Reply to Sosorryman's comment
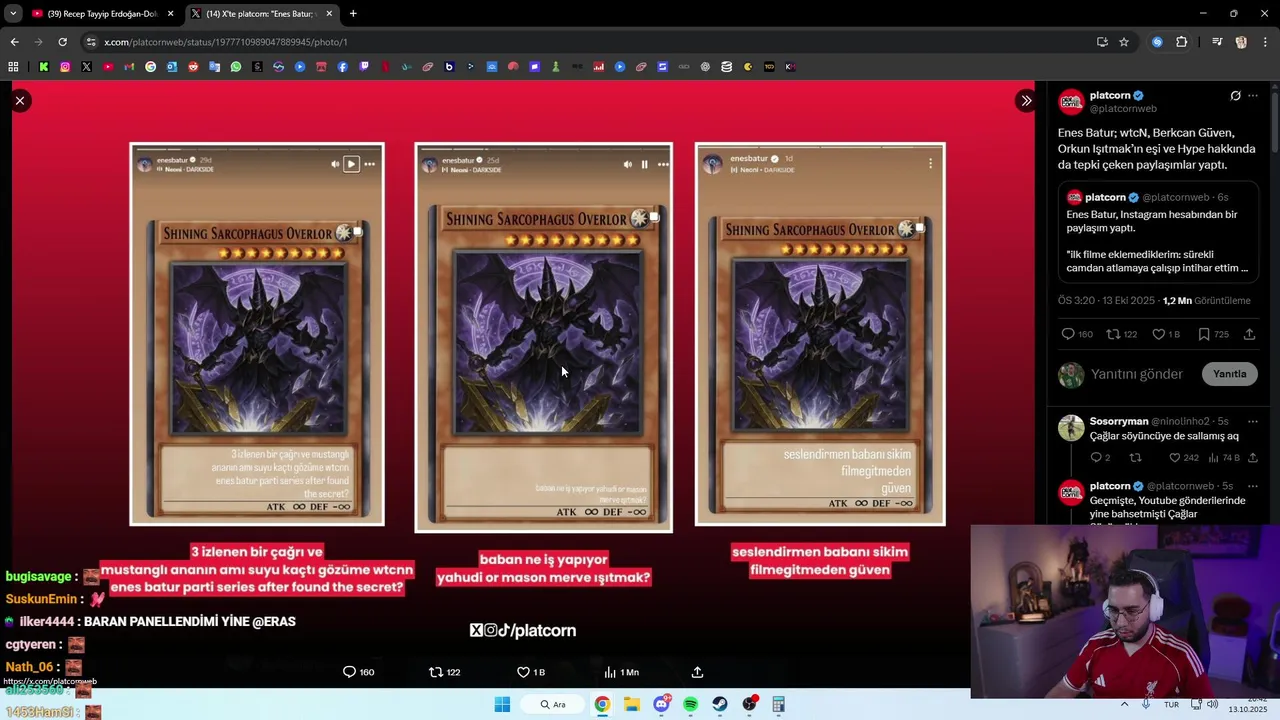The image size is (1280, 720). point(1095,458)
